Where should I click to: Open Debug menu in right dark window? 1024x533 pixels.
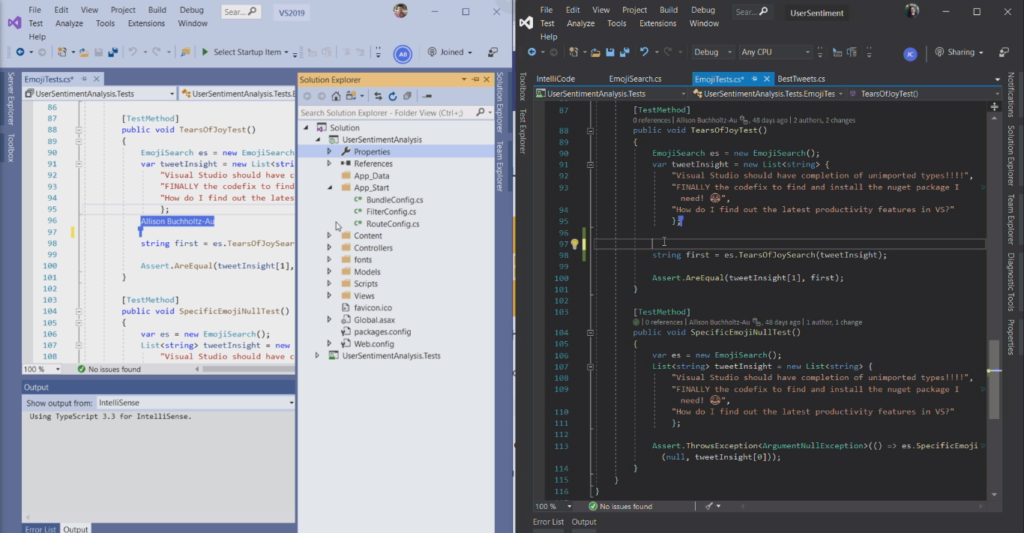tap(703, 10)
